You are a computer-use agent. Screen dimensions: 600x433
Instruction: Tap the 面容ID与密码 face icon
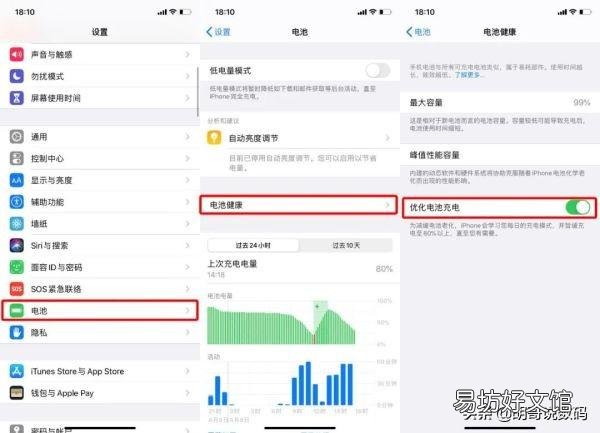pyautogui.click(x=16, y=267)
